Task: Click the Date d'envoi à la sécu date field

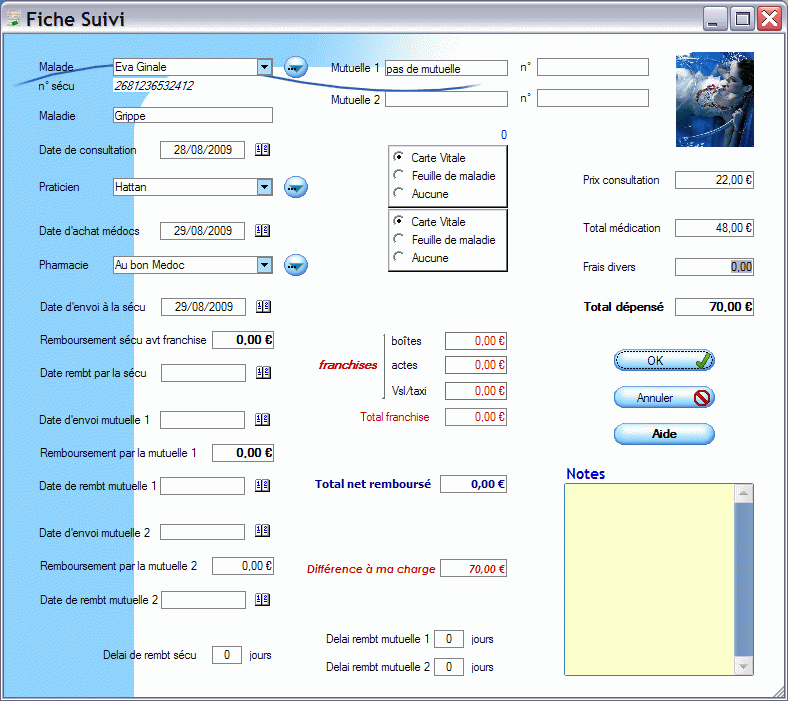Action: click(x=204, y=307)
